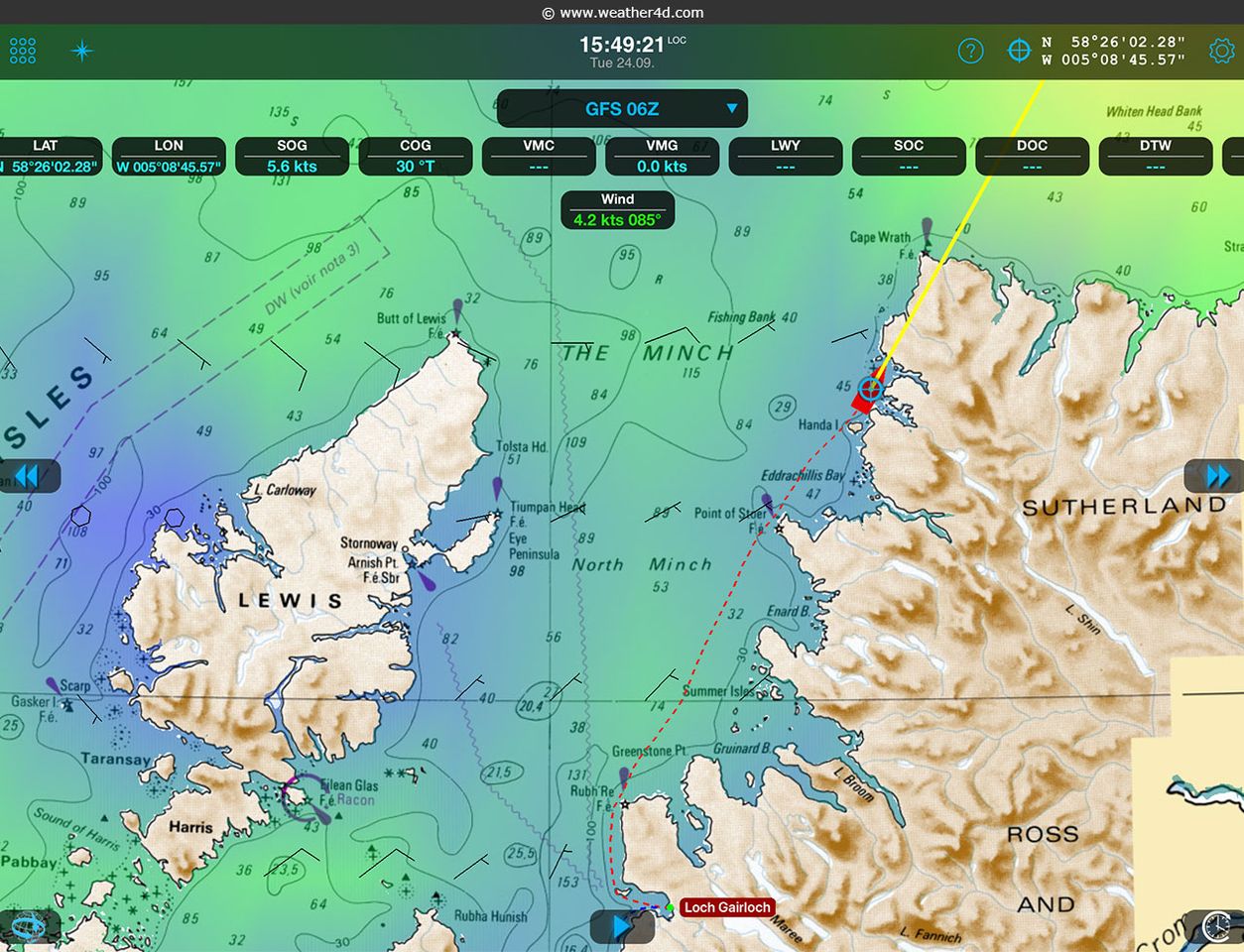Tap the Taransay label
Viewport: 1244px width, 952px height.
pyautogui.click(x=115, y=760)
